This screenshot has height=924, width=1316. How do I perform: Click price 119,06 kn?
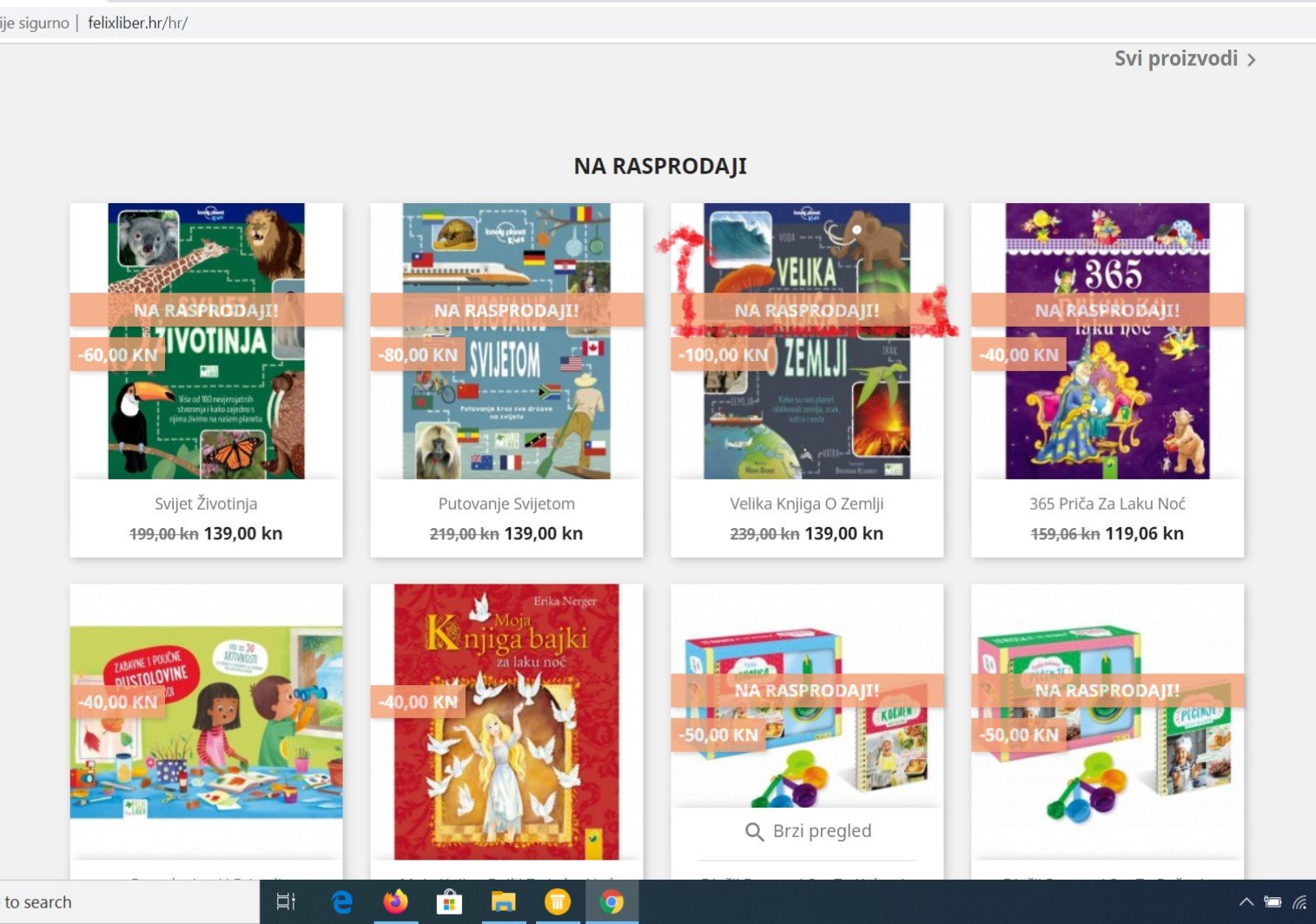[x=1144, y=533]
